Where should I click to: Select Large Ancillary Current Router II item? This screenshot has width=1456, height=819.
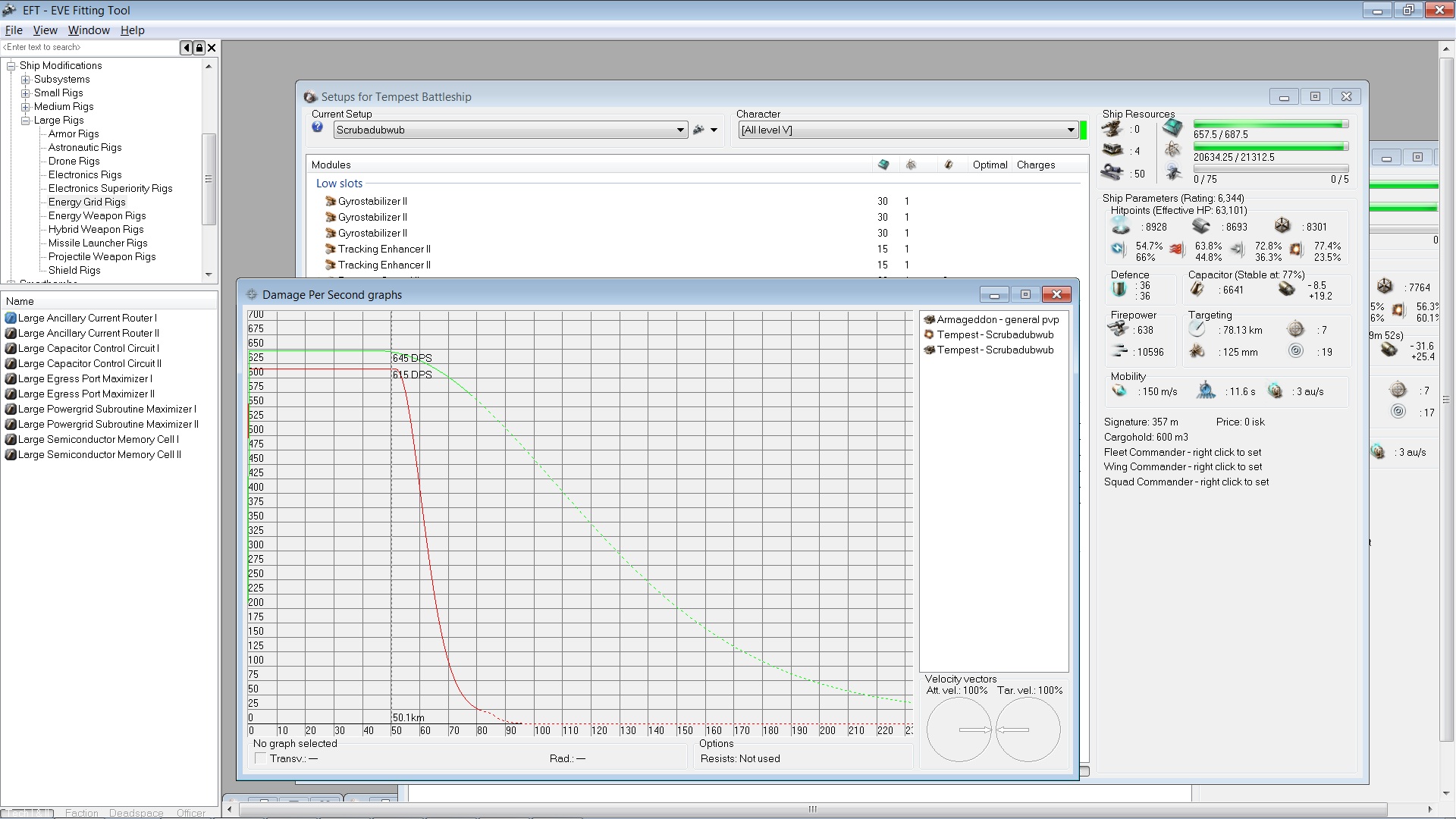(x=88, y=333)
